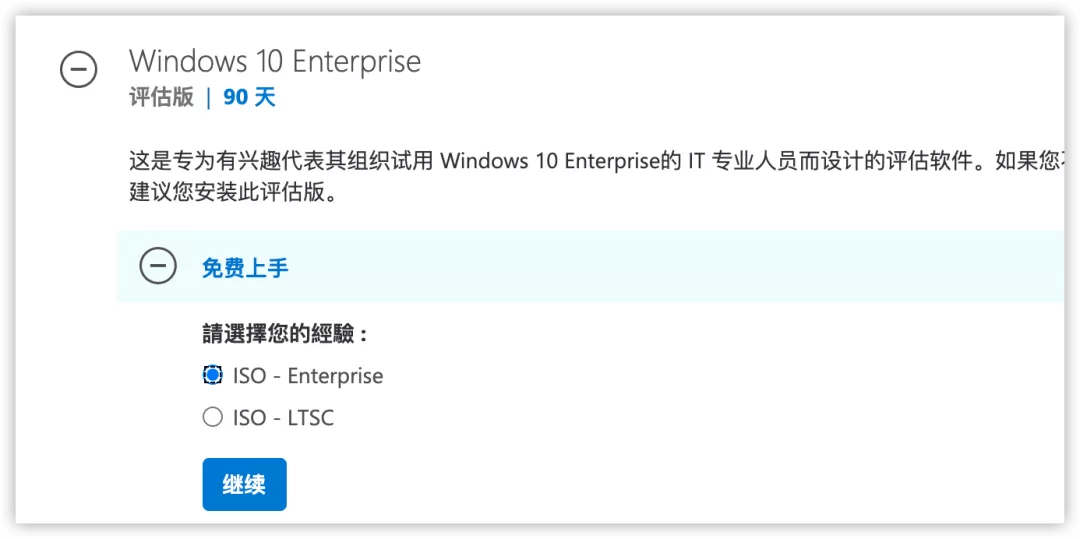Choose the ISO - Enterprise label text
The height and width of the screenshot is (539, 1080).
click(x=308, y=376)
